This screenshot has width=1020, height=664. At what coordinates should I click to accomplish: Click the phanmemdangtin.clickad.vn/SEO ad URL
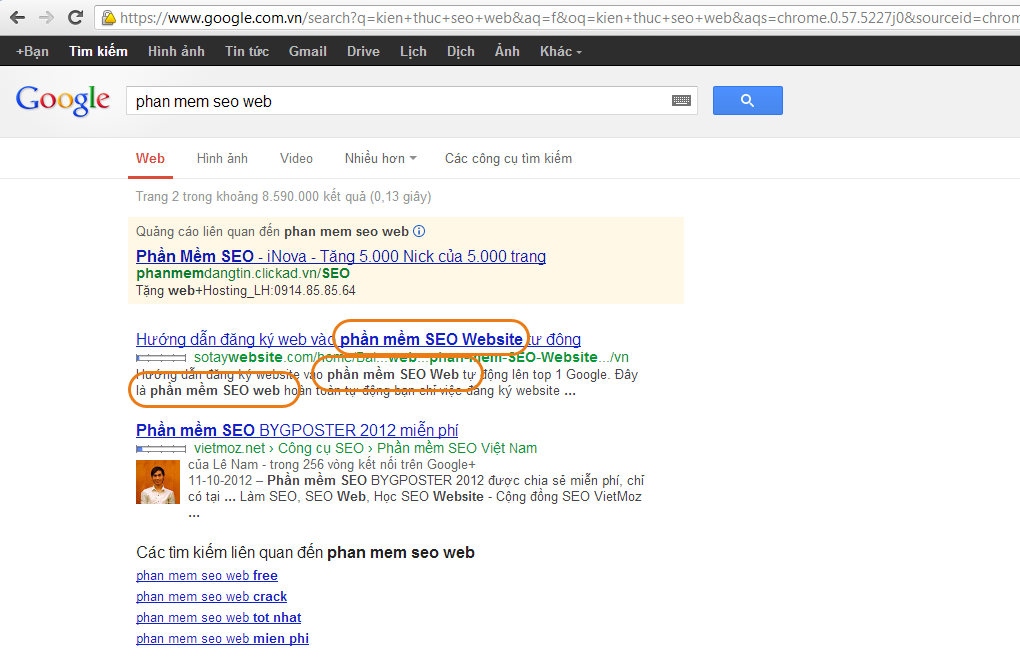point(243,274)
